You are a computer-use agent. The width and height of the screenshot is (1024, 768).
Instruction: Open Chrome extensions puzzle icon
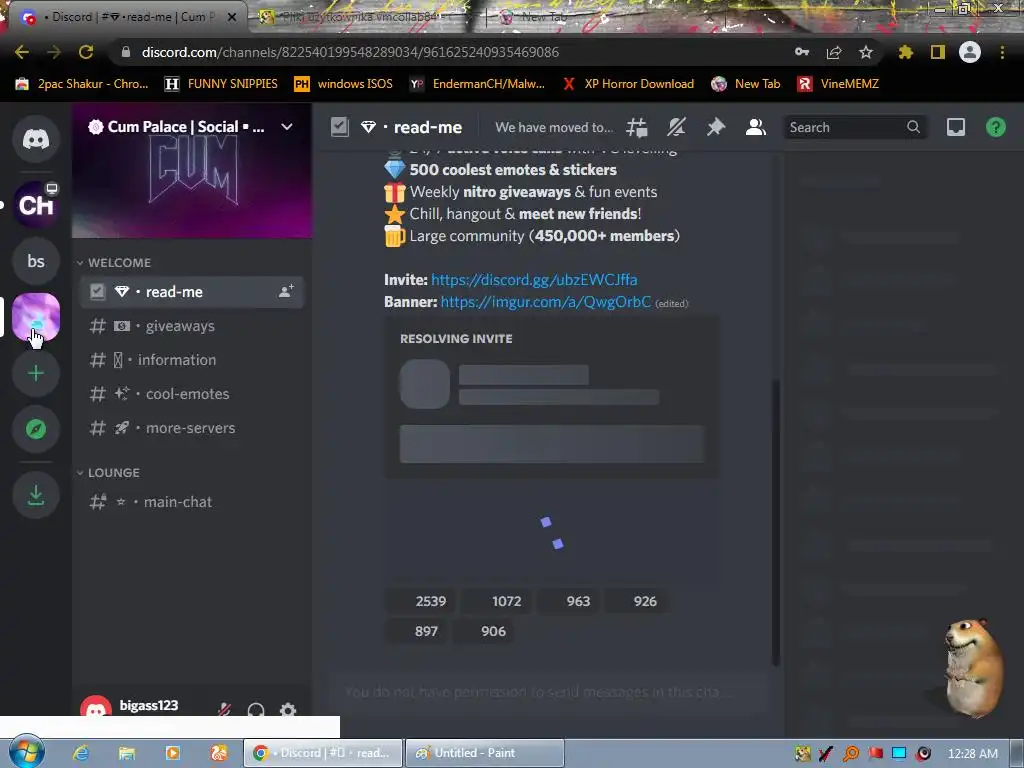point(905,52)
